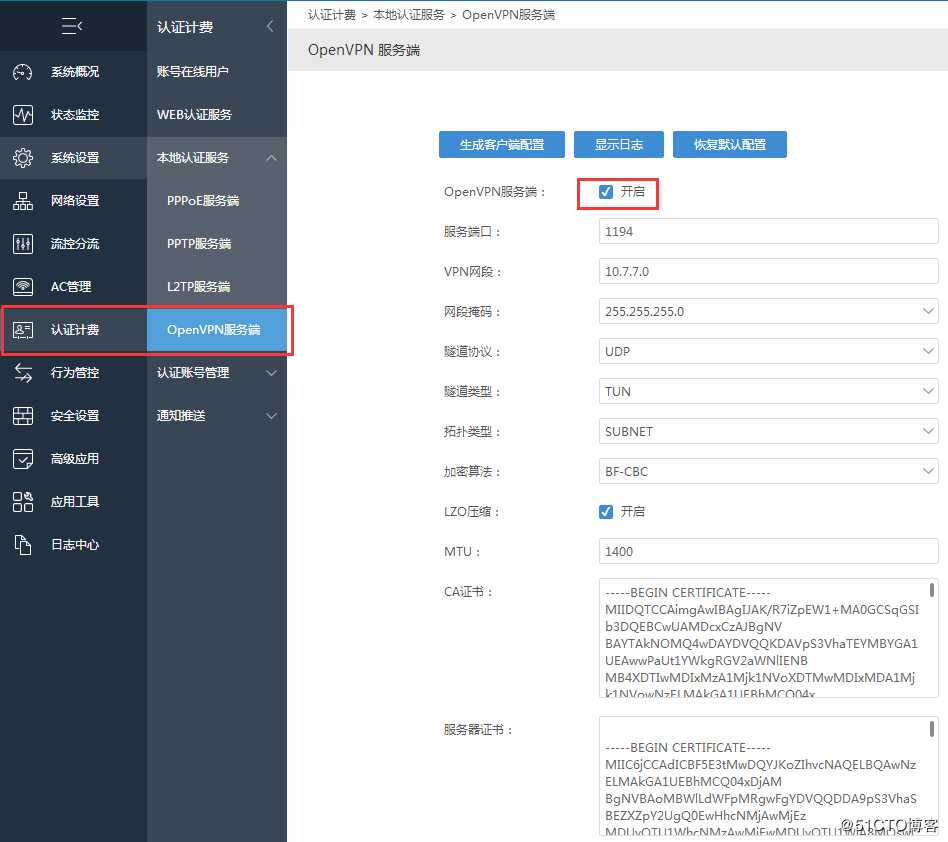Open AC管理 in the main sidebar
Viewport: 948px width, 842px height.
point(73,287)
